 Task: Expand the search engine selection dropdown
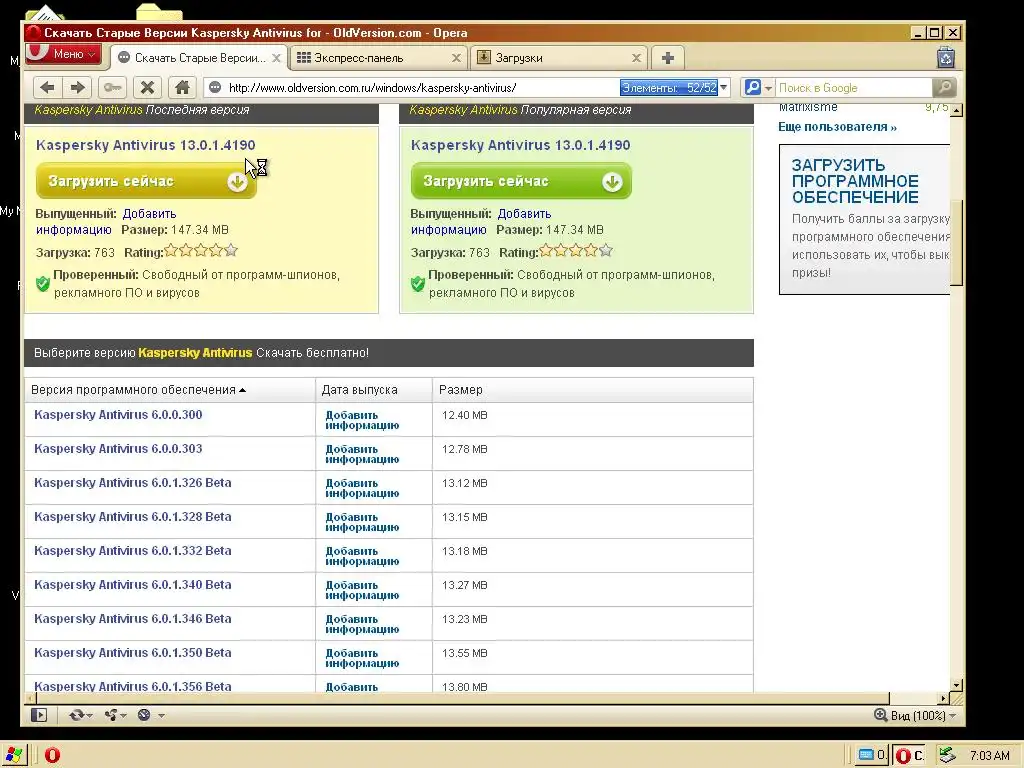click(x=768, y=88)
